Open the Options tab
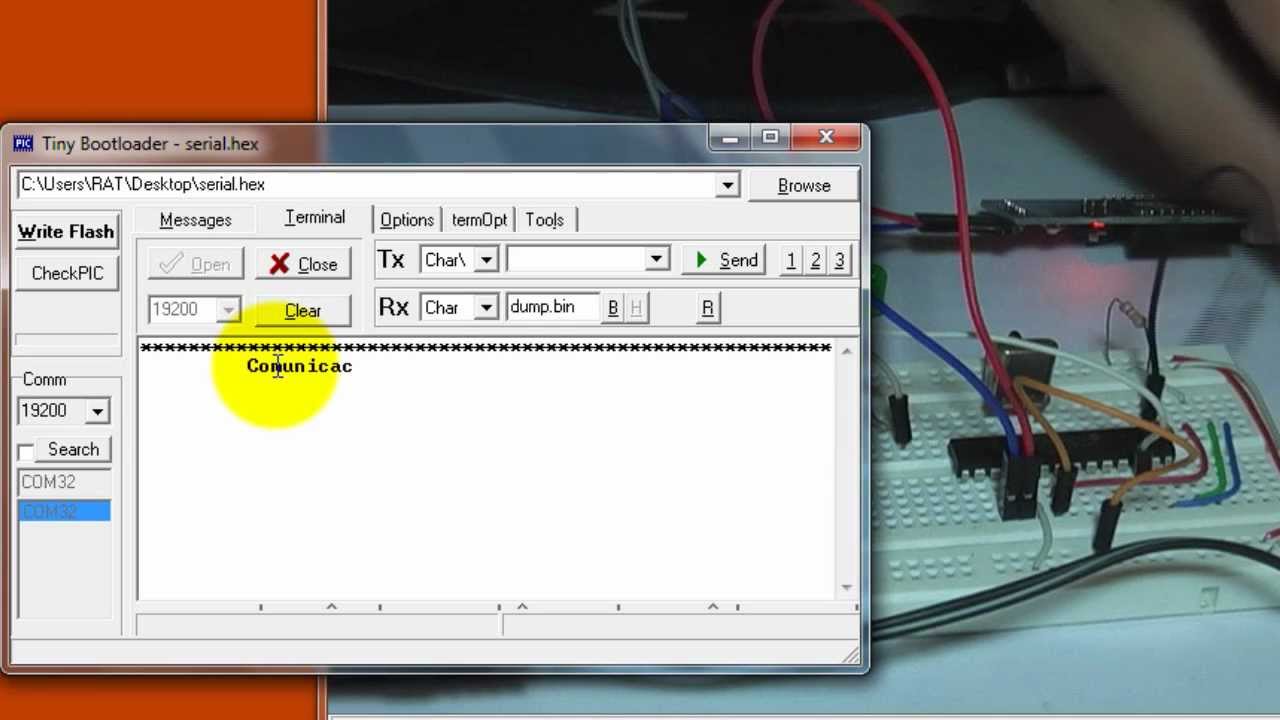 tap(406, 220)
